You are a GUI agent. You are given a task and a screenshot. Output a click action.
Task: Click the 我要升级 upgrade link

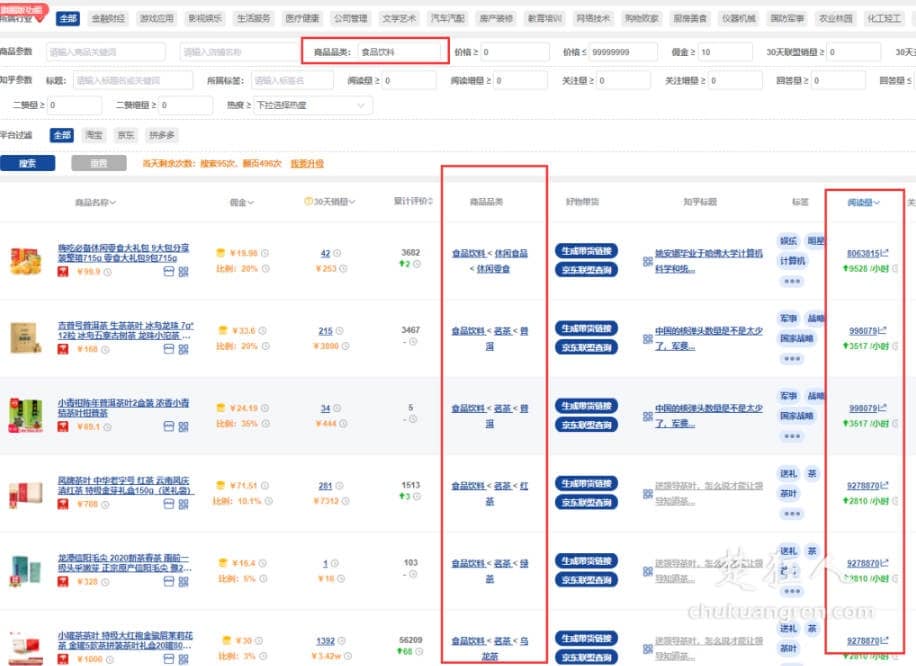coord(307,163)
